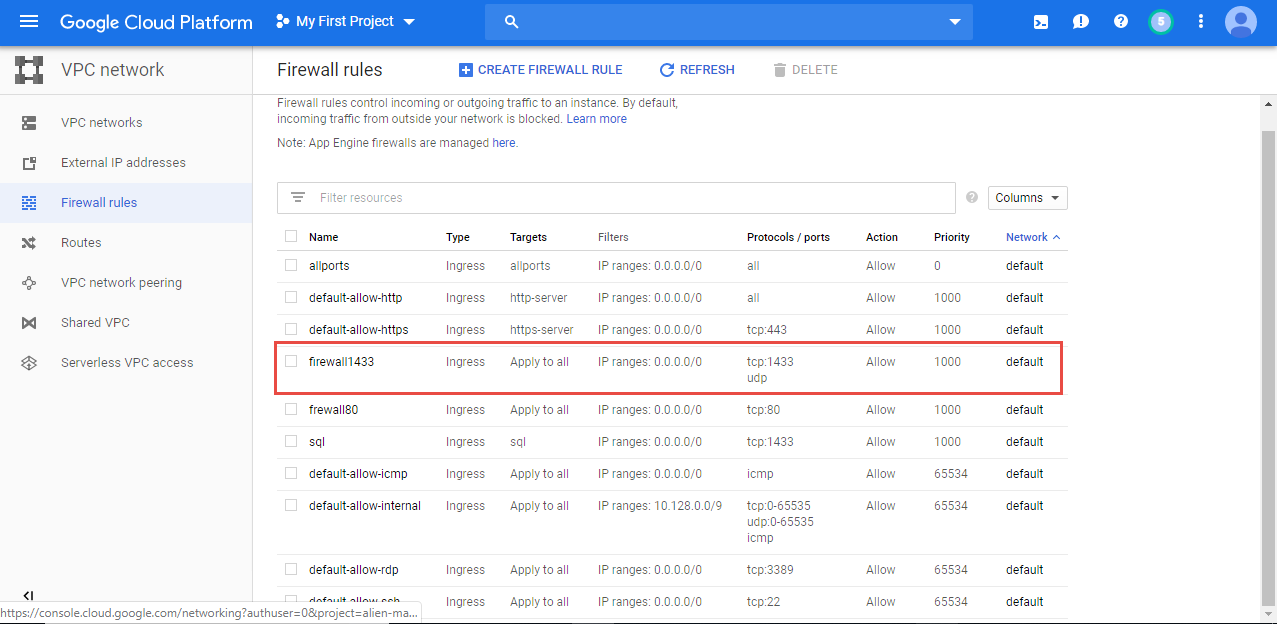
Task: Open the notifications alerts icon
Action: [x=1080, y=21]
